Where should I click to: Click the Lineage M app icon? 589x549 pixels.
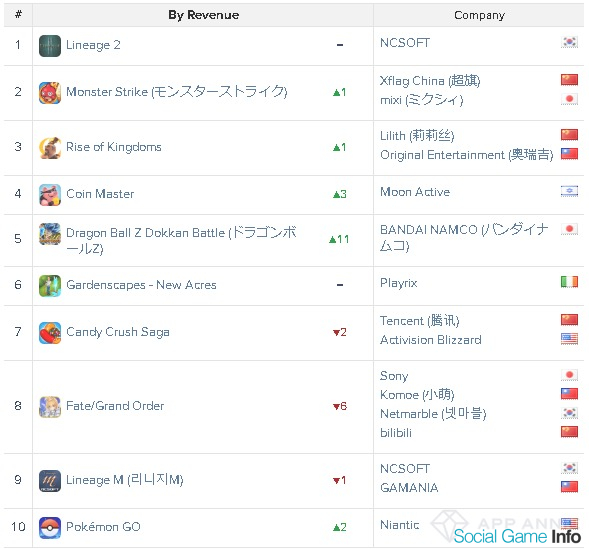(50, 481)
